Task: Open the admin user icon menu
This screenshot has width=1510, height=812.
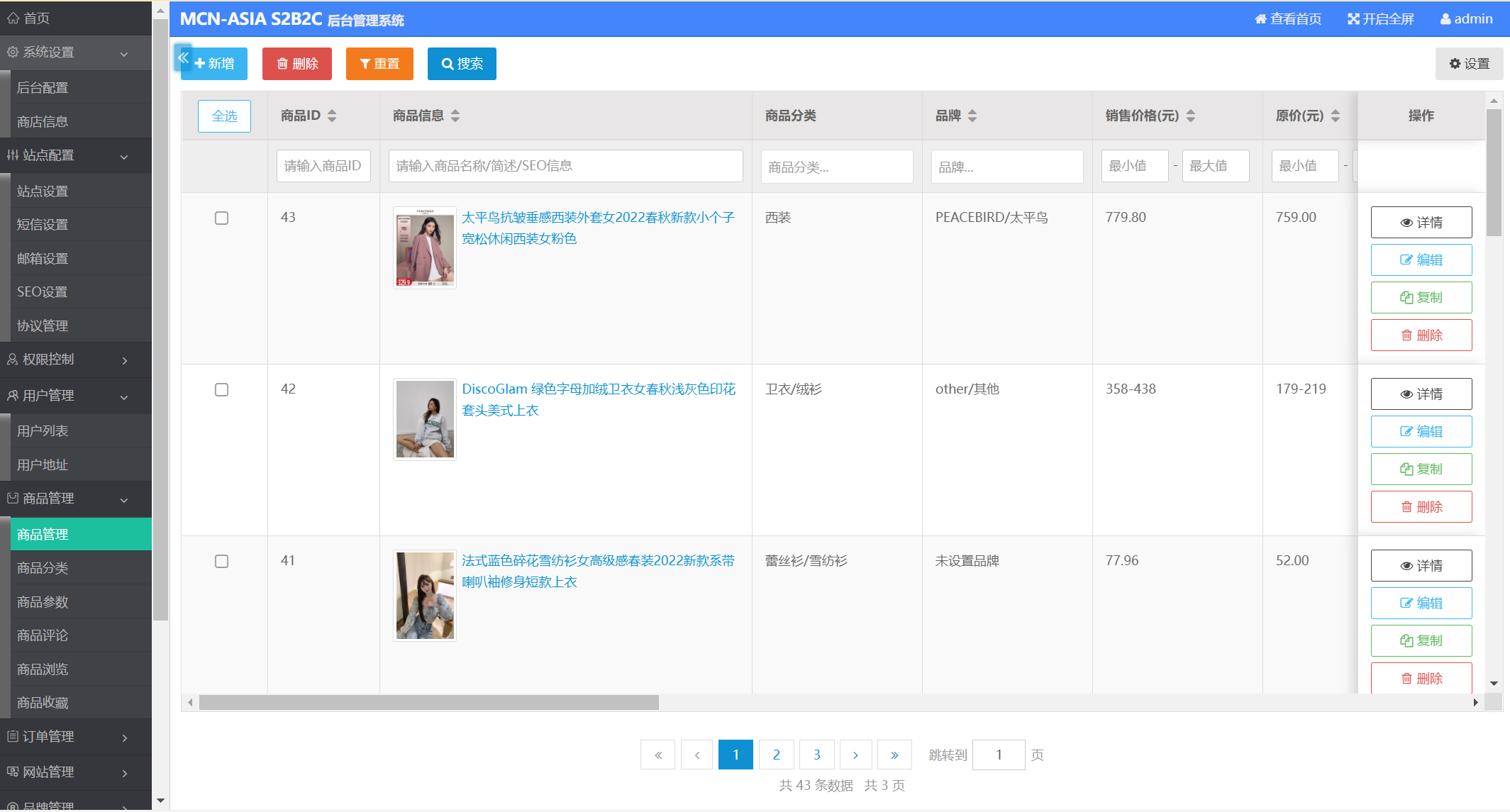Action: [1445, 19]
